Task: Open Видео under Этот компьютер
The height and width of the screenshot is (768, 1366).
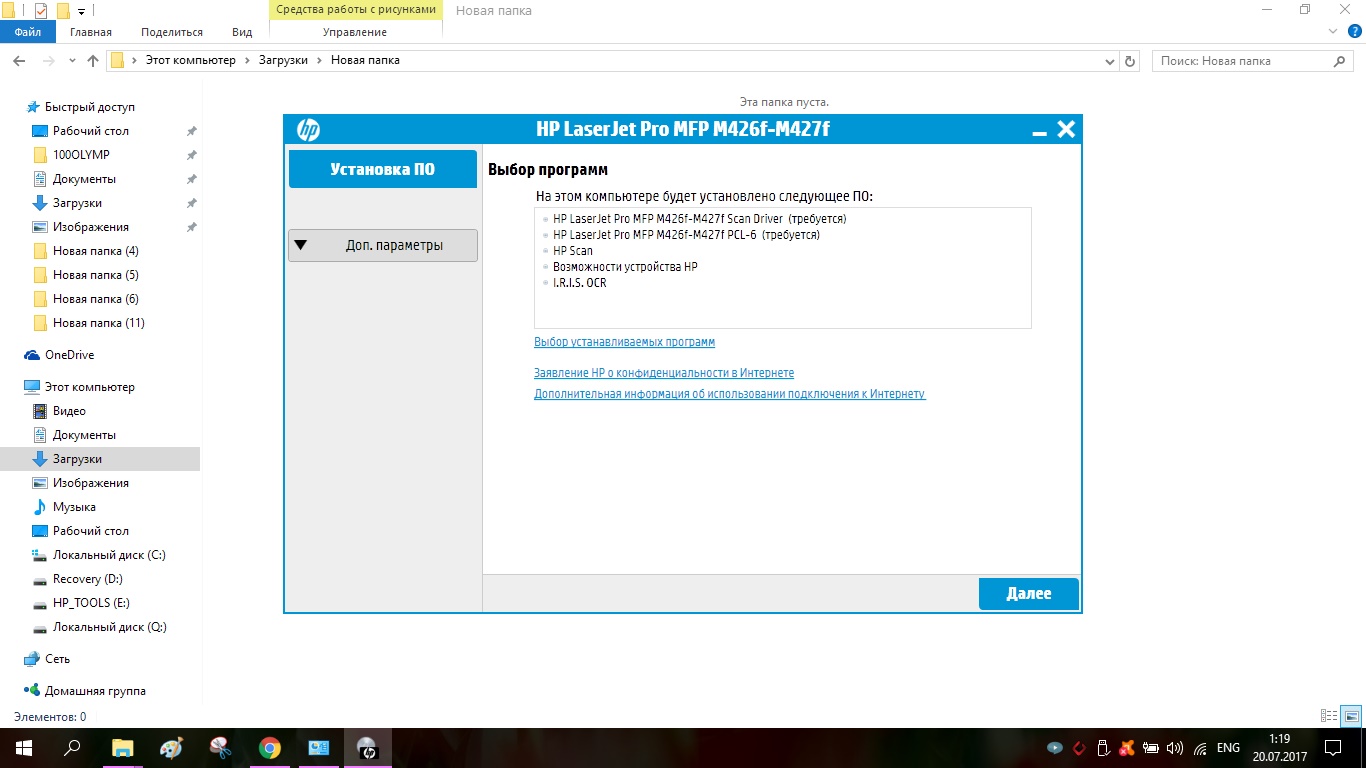Action: point(69,411)
